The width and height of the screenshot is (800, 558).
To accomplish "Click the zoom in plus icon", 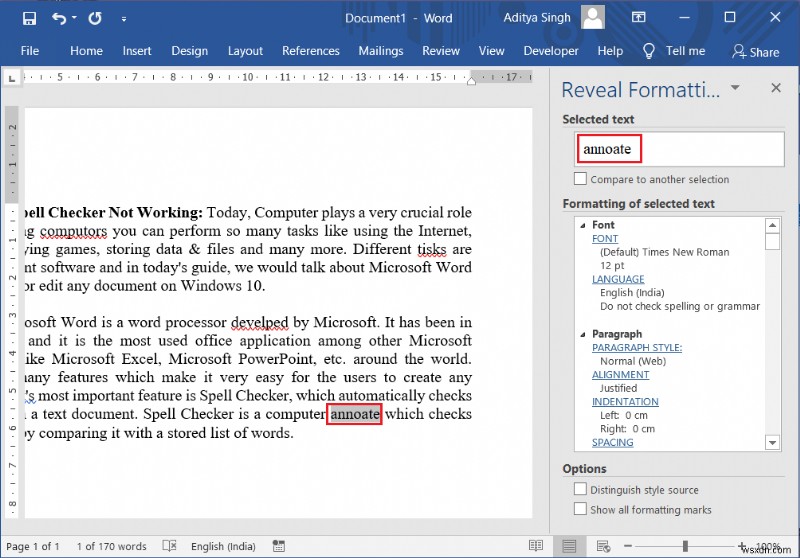I will (740, 546).
